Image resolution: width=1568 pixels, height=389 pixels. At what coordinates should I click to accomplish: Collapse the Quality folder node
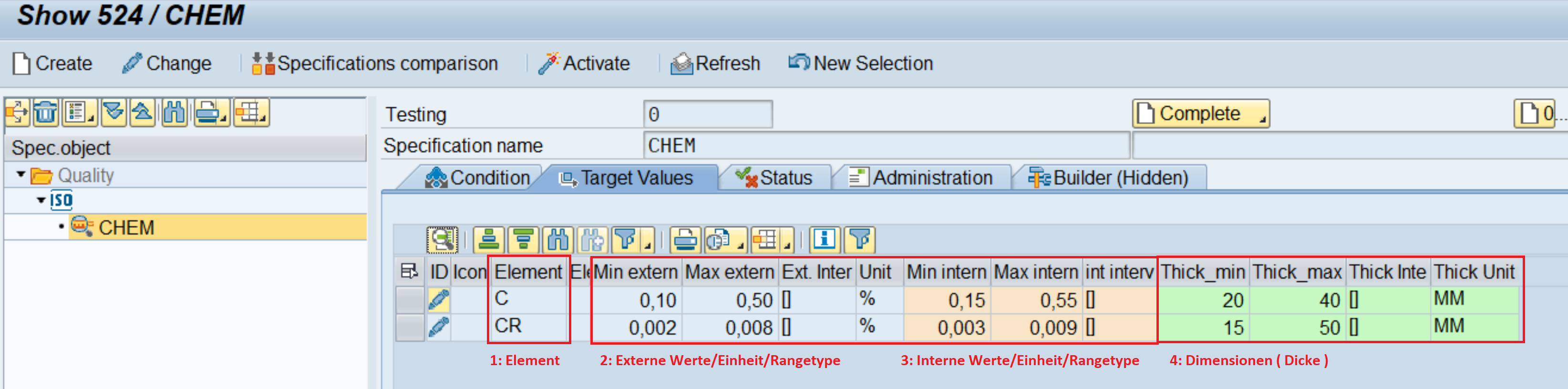coord(21,175)
